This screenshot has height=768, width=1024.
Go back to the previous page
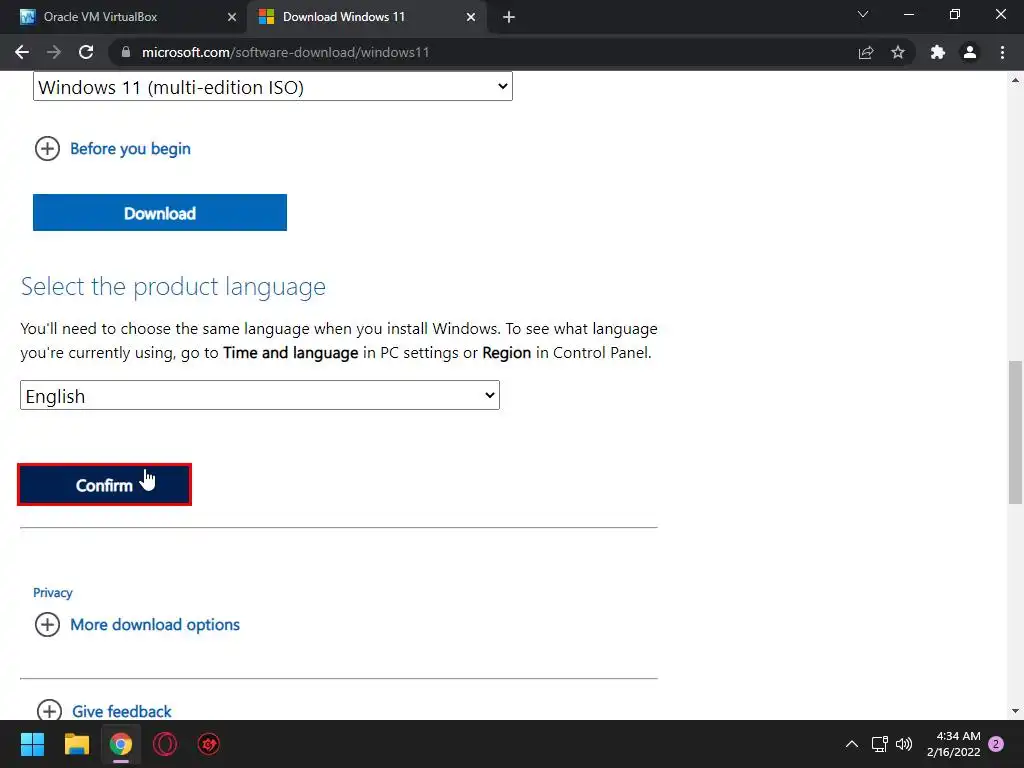22,52
